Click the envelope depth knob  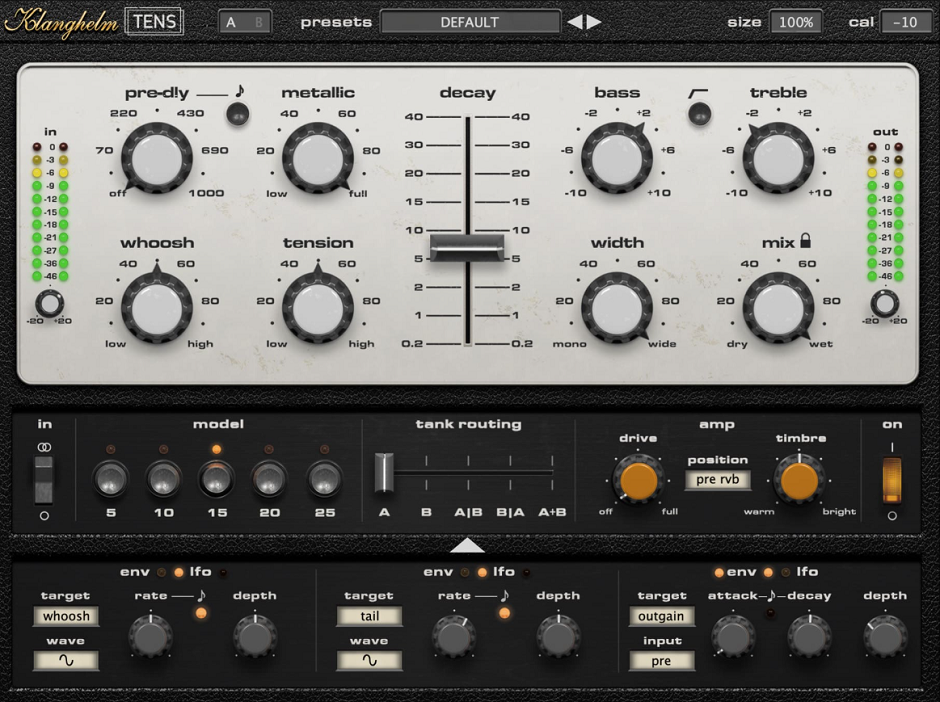(885, 634)
